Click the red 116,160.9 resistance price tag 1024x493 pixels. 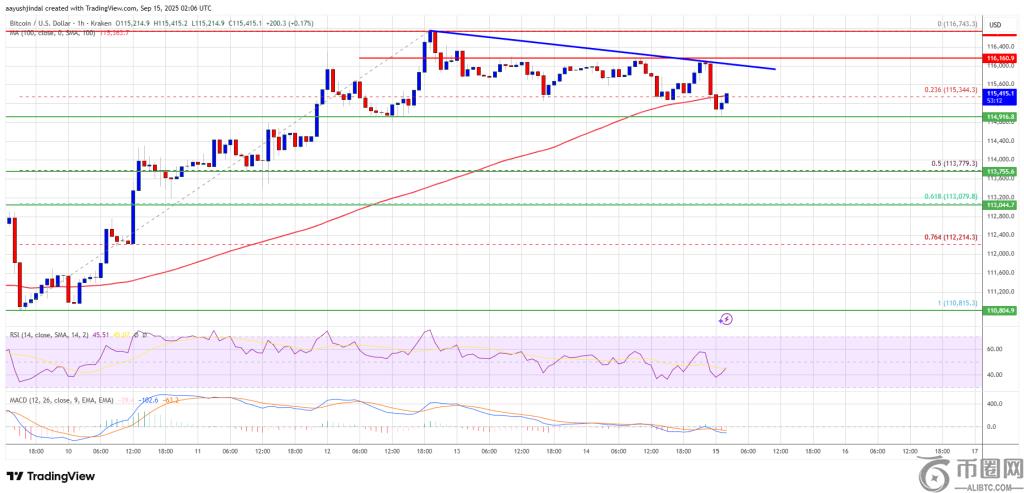click(x=999, y=59)
